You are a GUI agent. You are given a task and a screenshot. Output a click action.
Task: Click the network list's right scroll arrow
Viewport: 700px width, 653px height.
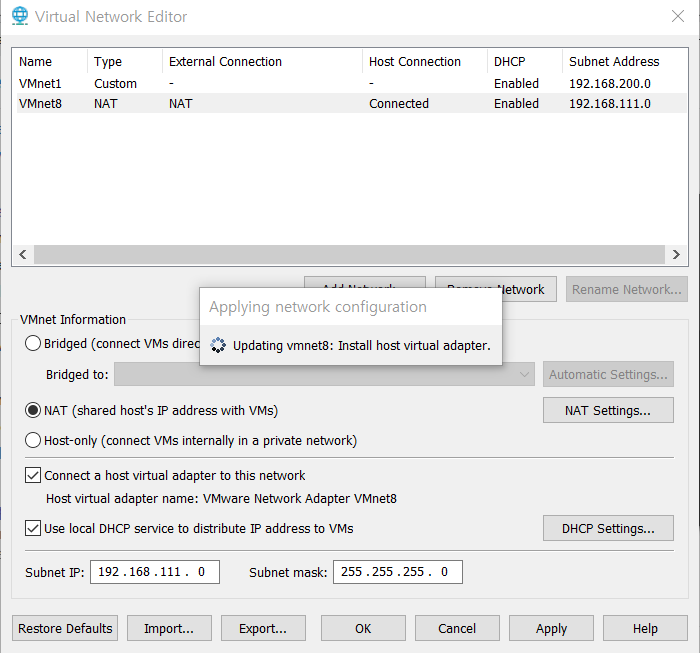tap(676, 254)
